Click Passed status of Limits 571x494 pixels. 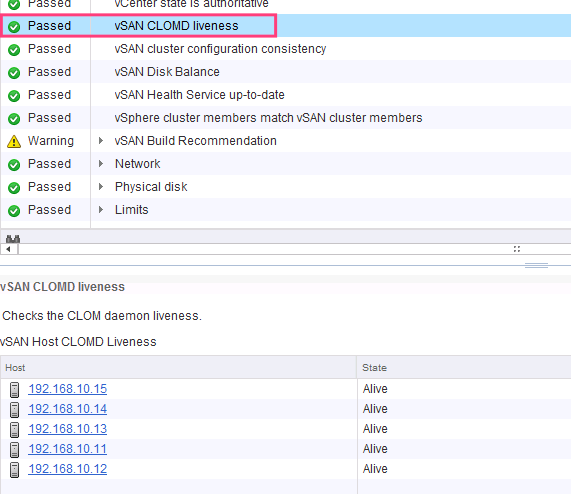click(50, 210)
